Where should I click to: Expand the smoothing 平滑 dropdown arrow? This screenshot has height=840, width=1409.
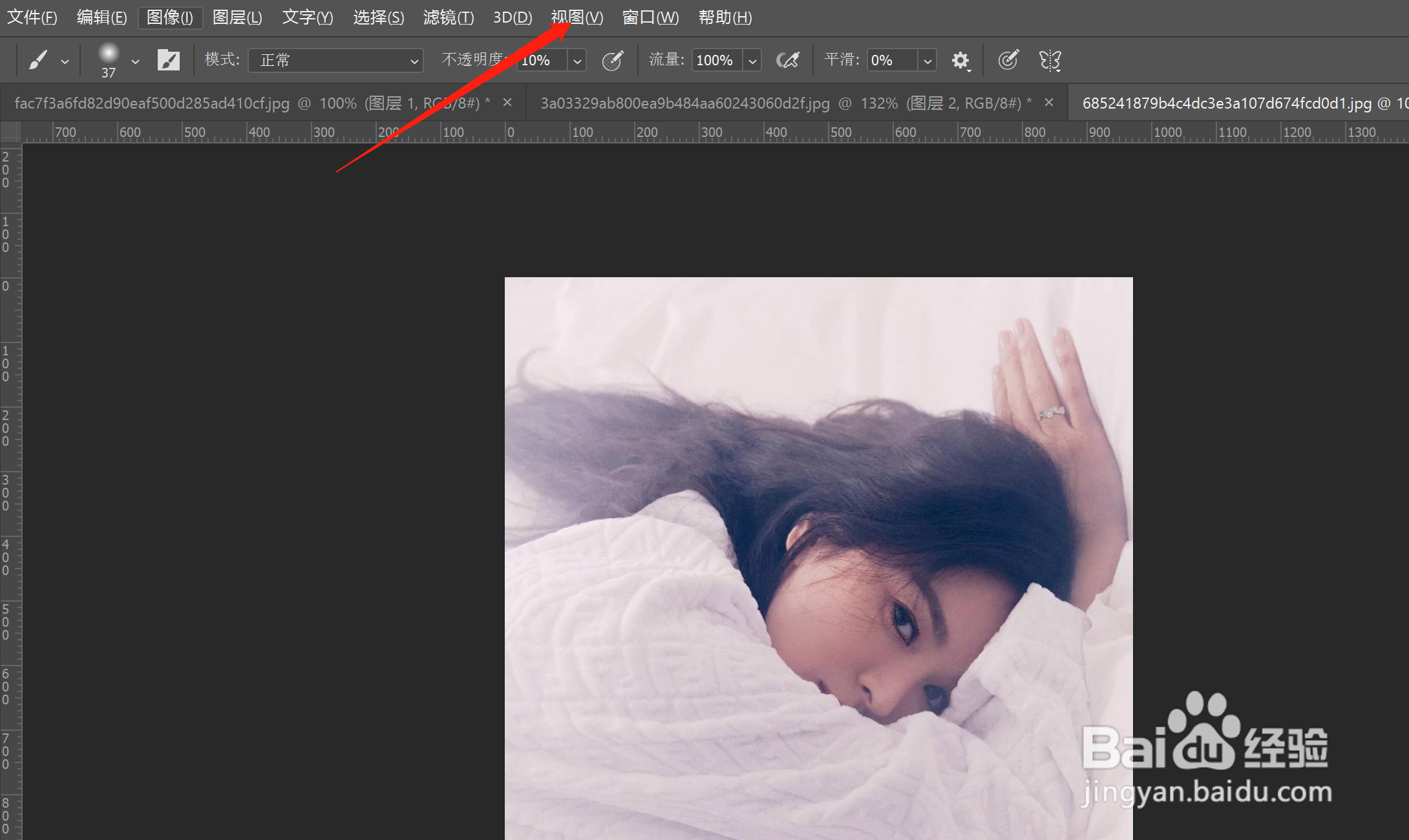[927, 61]
